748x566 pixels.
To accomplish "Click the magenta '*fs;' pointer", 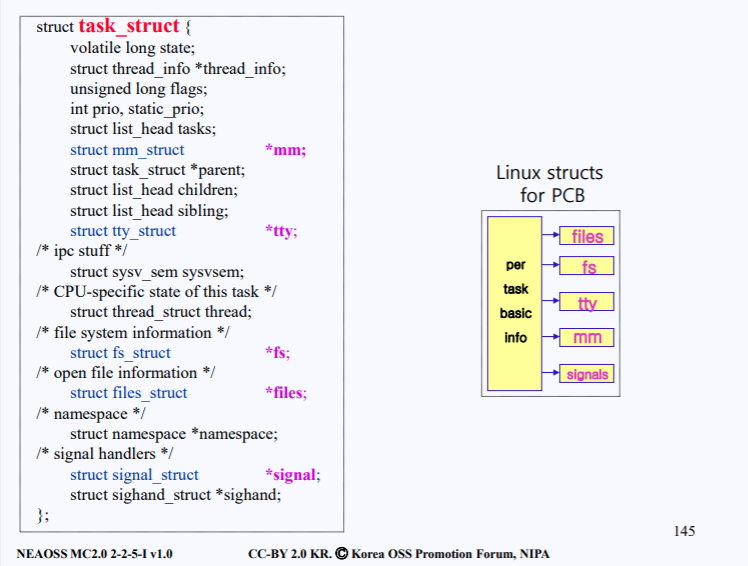I will [x=278, y=353].
